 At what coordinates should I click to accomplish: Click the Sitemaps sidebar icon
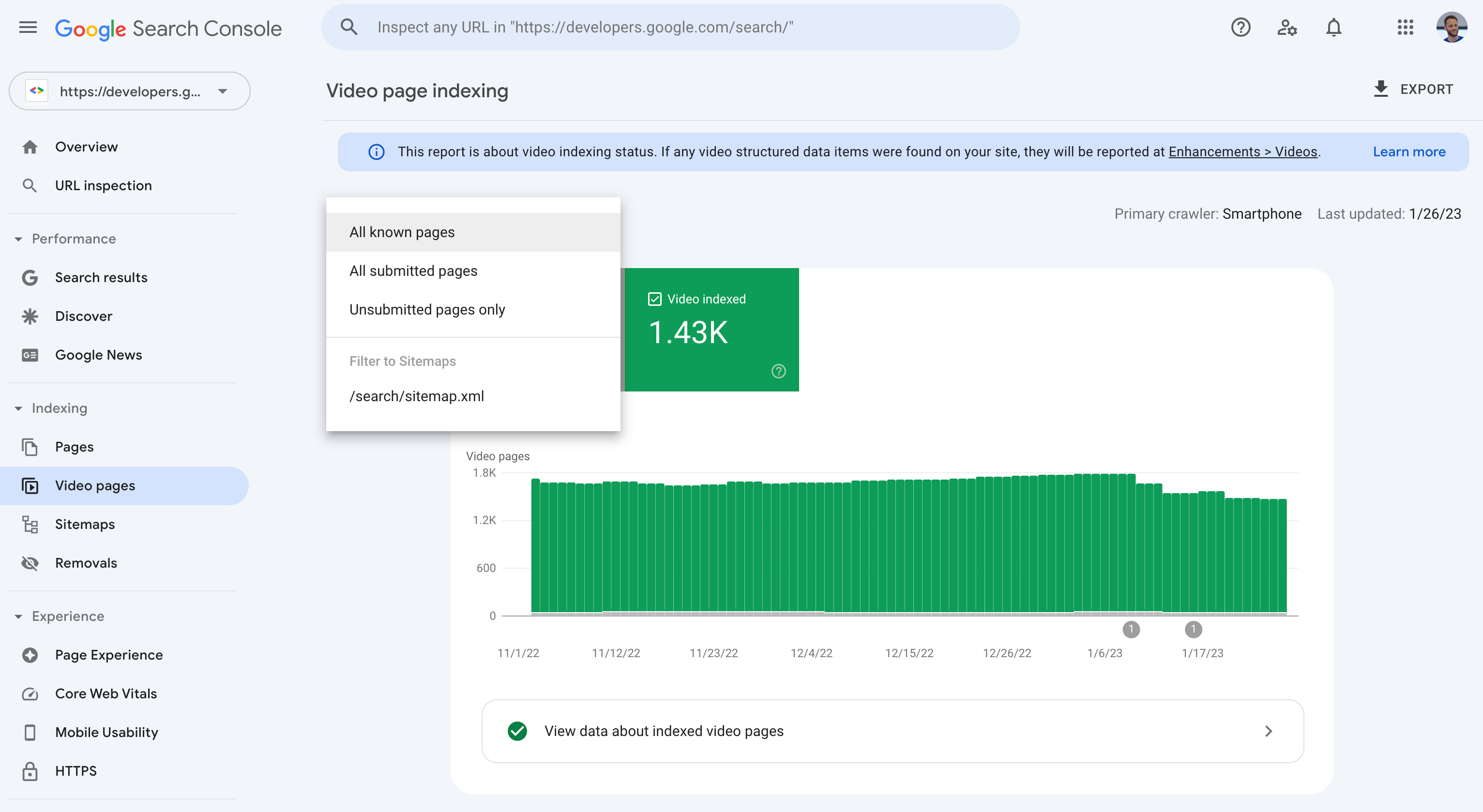(29, 524)
